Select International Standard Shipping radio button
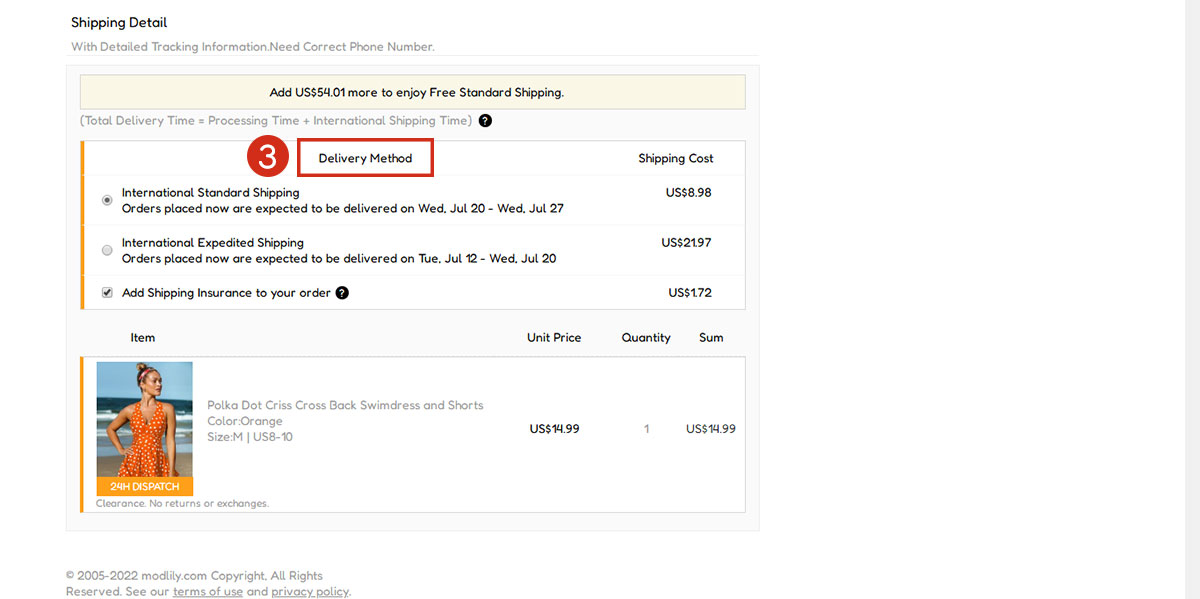Image resolution: width=1200 pixels, height=599 pixels. click(107, 200)
